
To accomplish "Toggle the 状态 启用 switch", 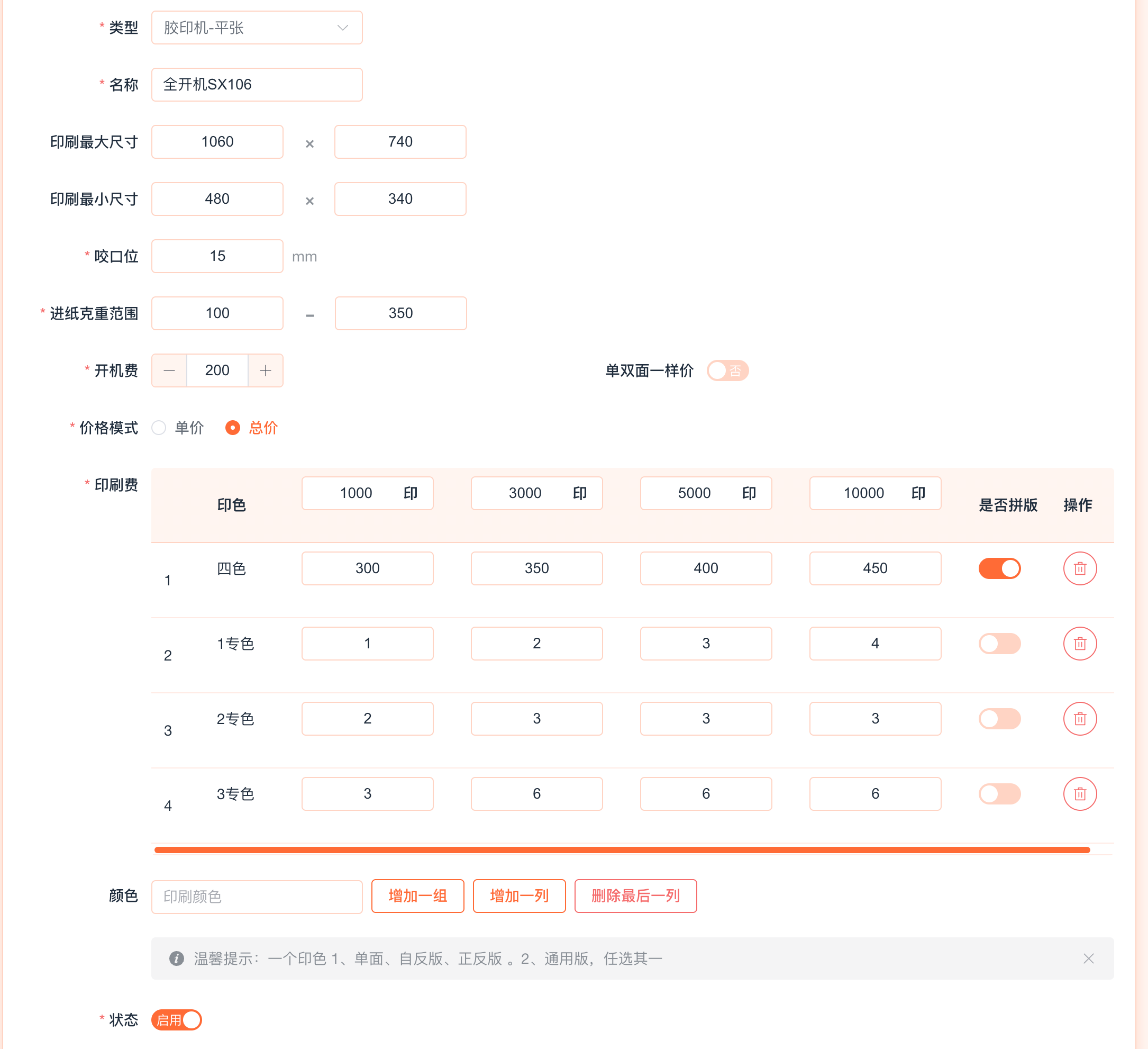I will coord(177,1019).
